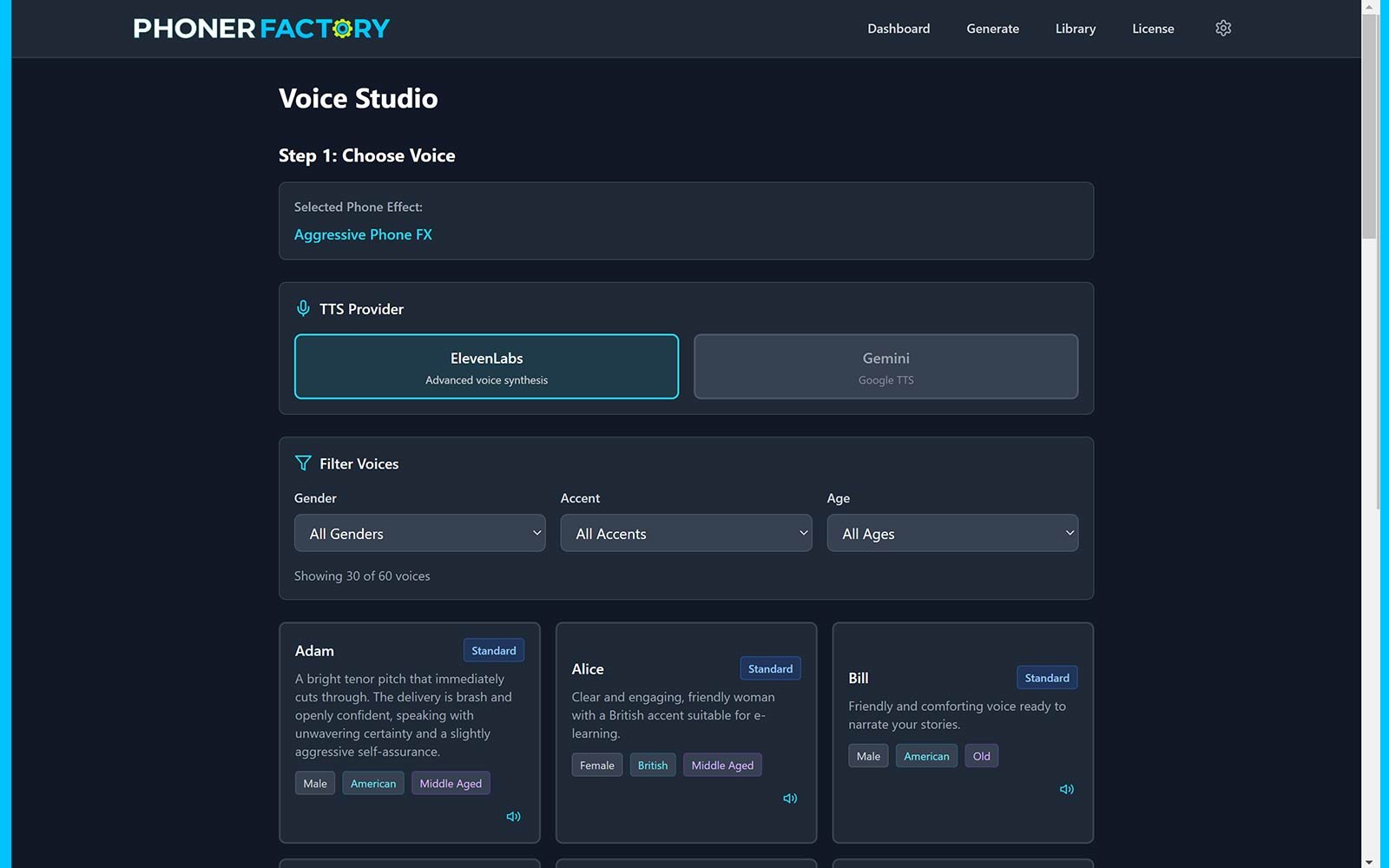Navigate to the Library page
This screenshot has height=868, width=1389.
[x=1075, y=29]
